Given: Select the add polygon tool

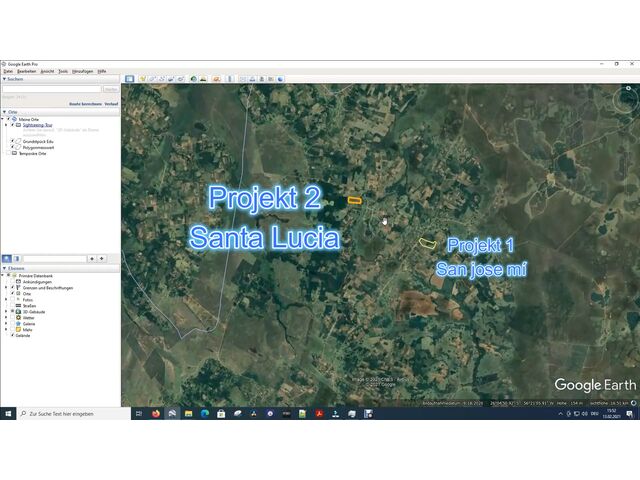Looking at the screenshot, I should pyautogui.click(x=152, y=79).
